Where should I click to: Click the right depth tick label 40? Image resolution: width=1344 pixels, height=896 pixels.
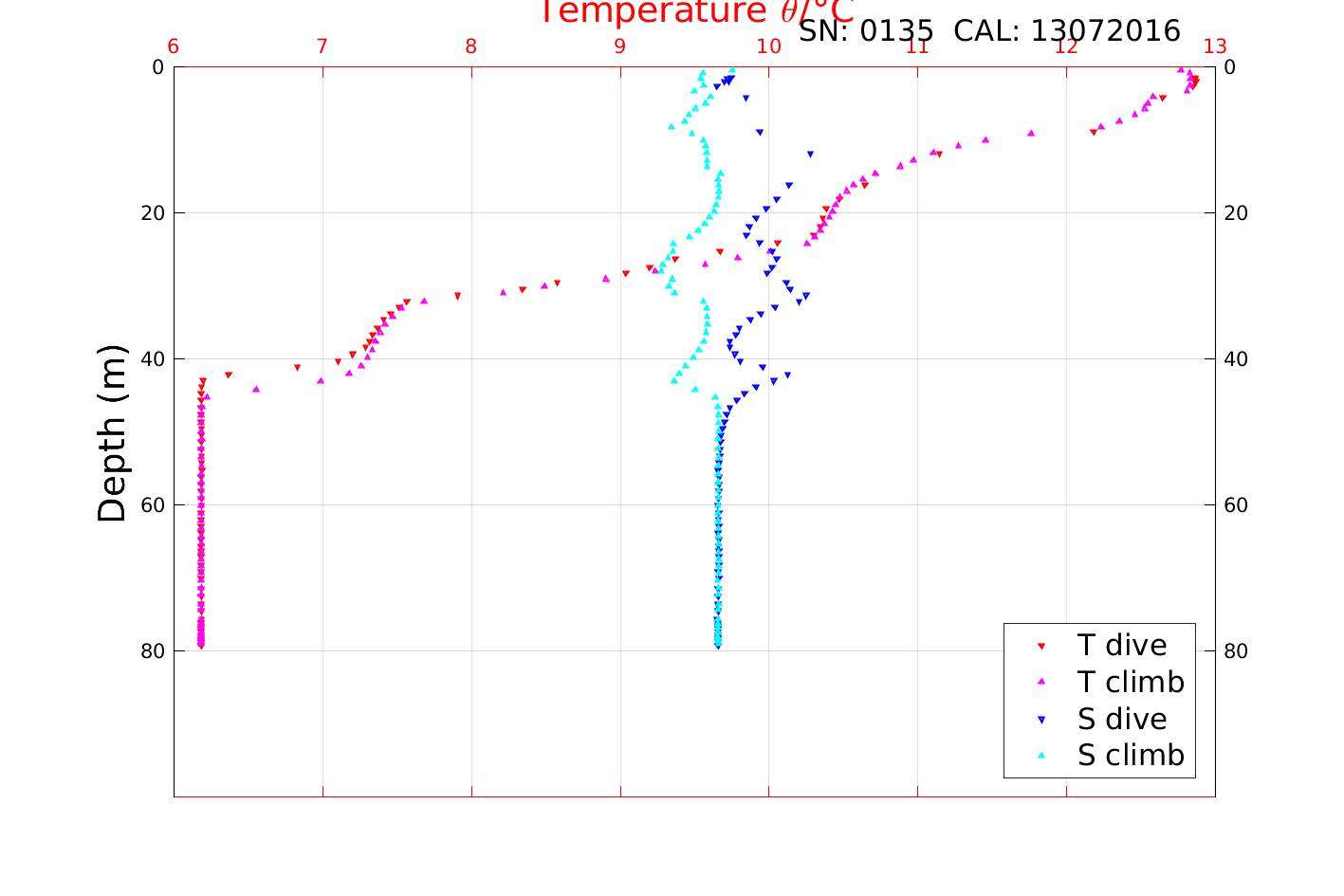1236,359
